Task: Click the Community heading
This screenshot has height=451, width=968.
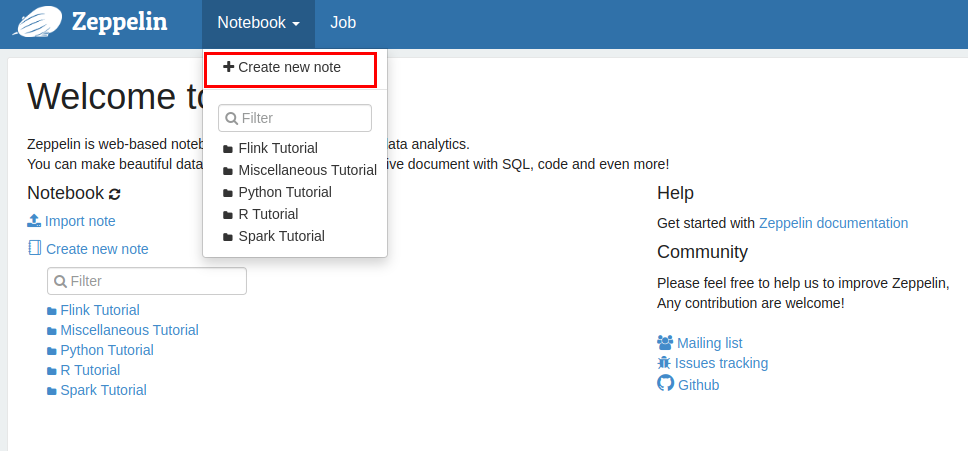Action: pyautogui.click(x=703, y=252)
